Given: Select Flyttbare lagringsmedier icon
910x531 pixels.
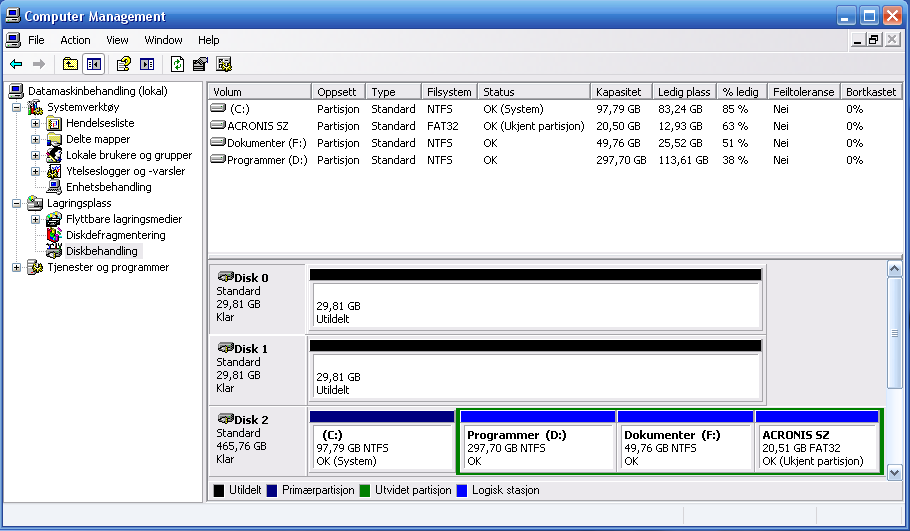Looking at the screenshot, I should tap(54, 219).
